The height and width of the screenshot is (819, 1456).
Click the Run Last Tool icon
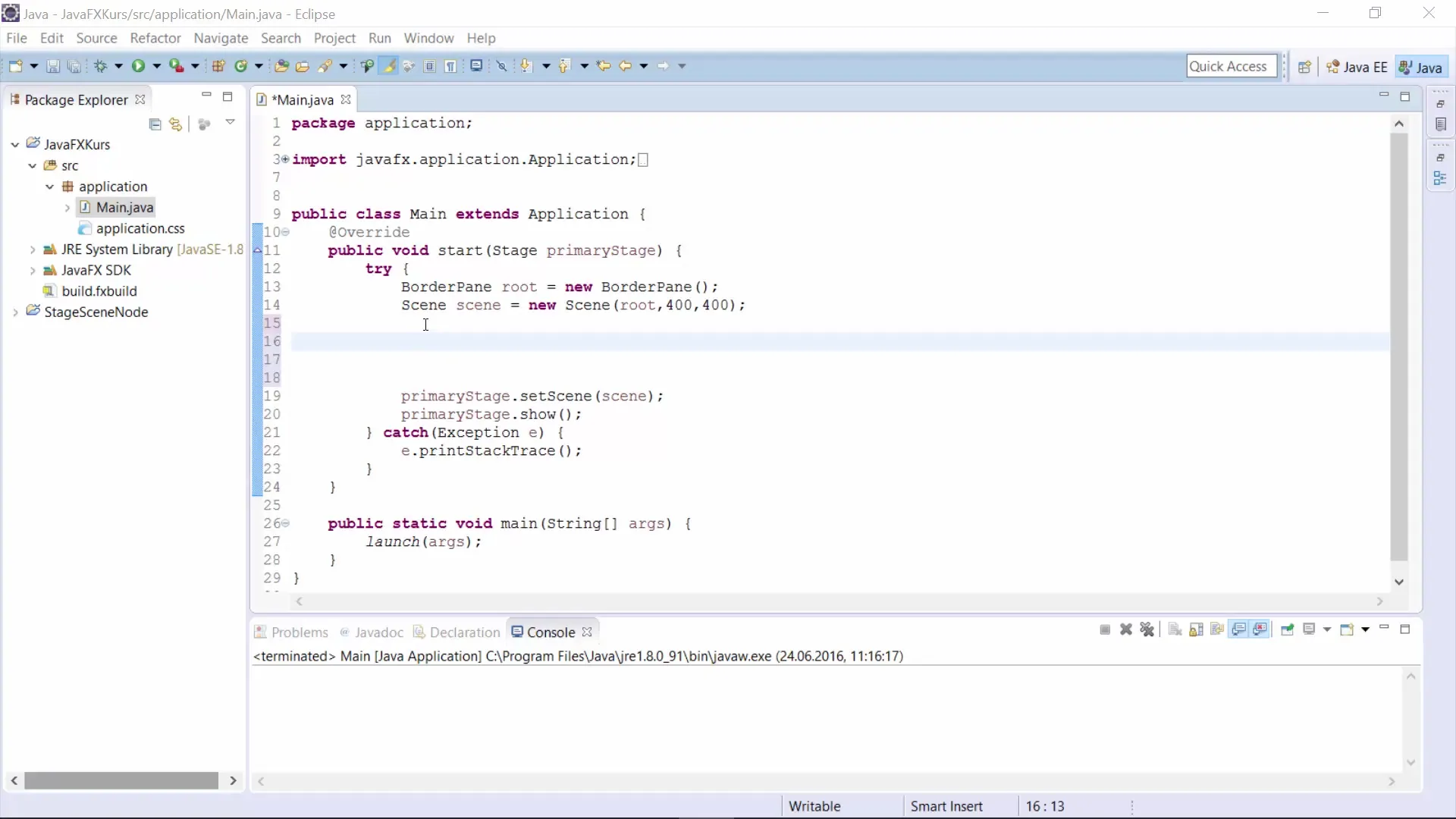point(176,66)
